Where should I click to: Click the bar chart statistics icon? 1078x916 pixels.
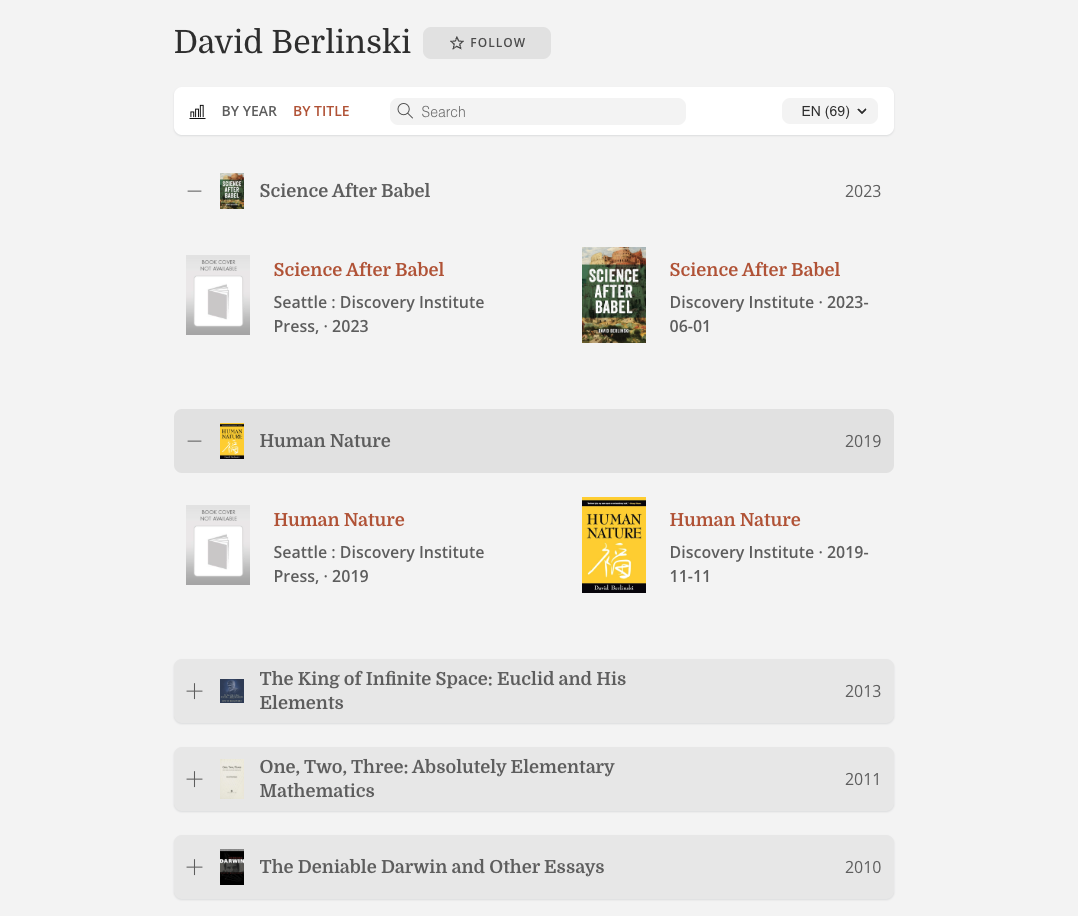tap(197, 111)
